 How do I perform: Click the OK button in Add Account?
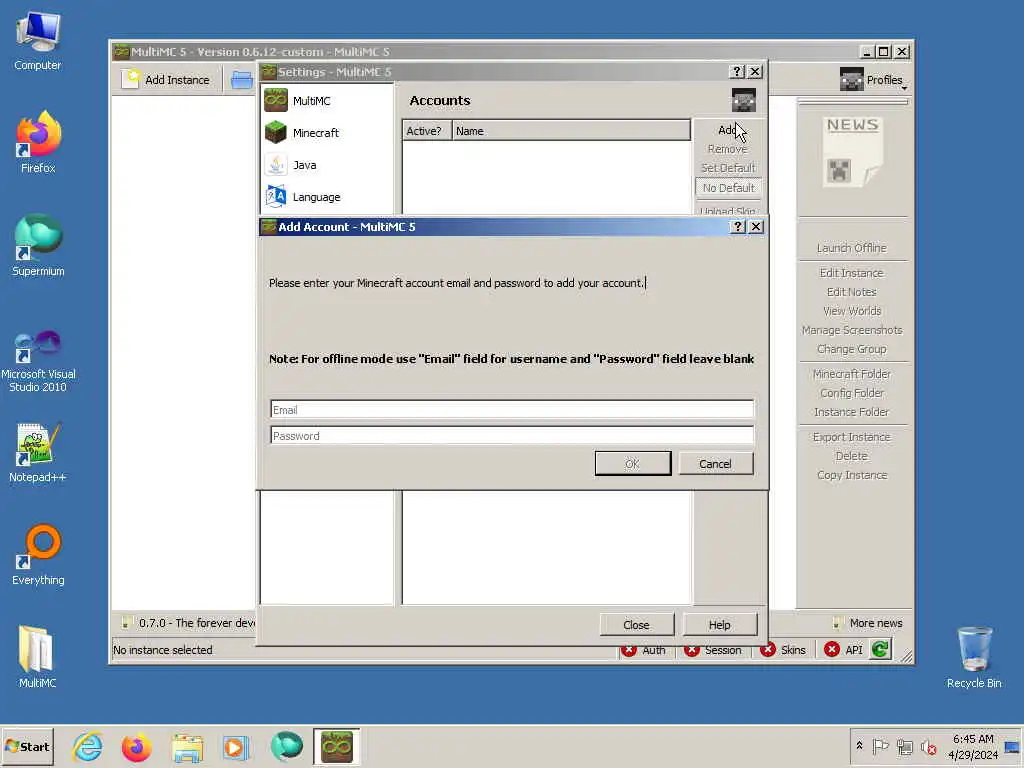point(632,464)
